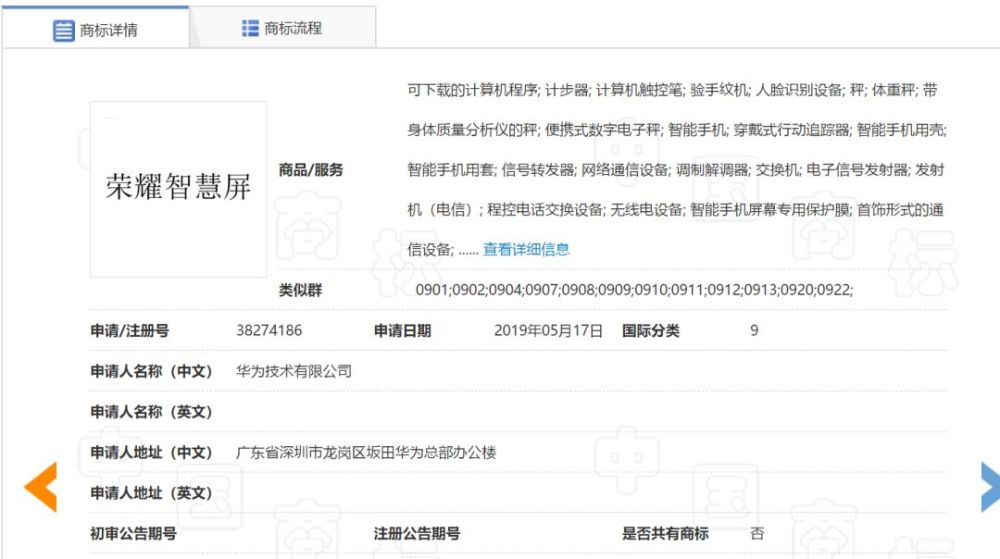
Task: Click the 商品/服务 label
Action: 311,170
